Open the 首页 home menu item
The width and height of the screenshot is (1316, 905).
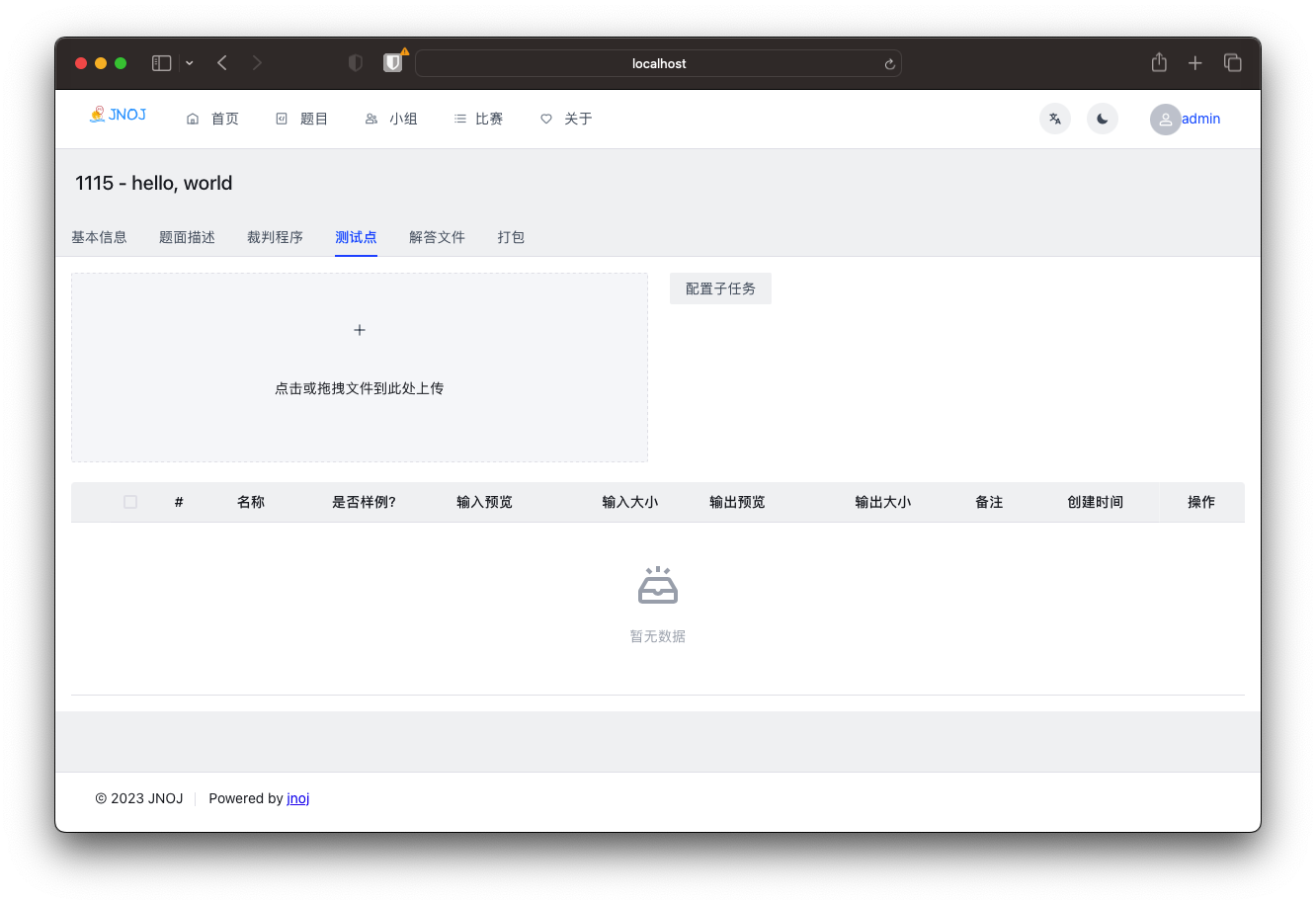(212, 119)
